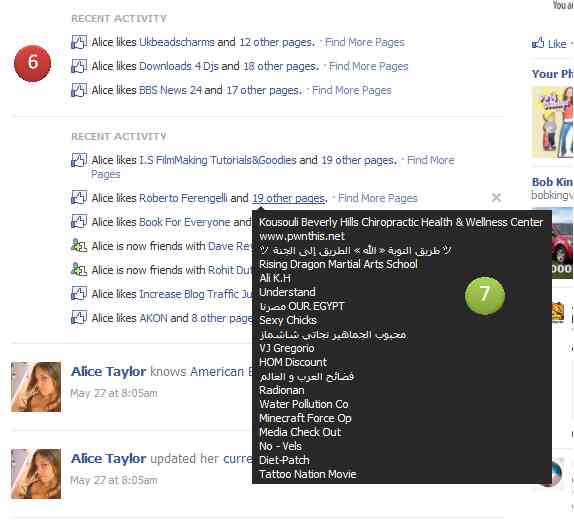The image size is (574, 523).
Task: Click Find More Pages in BBS News 24 row
Action: (x=352, y=90)
